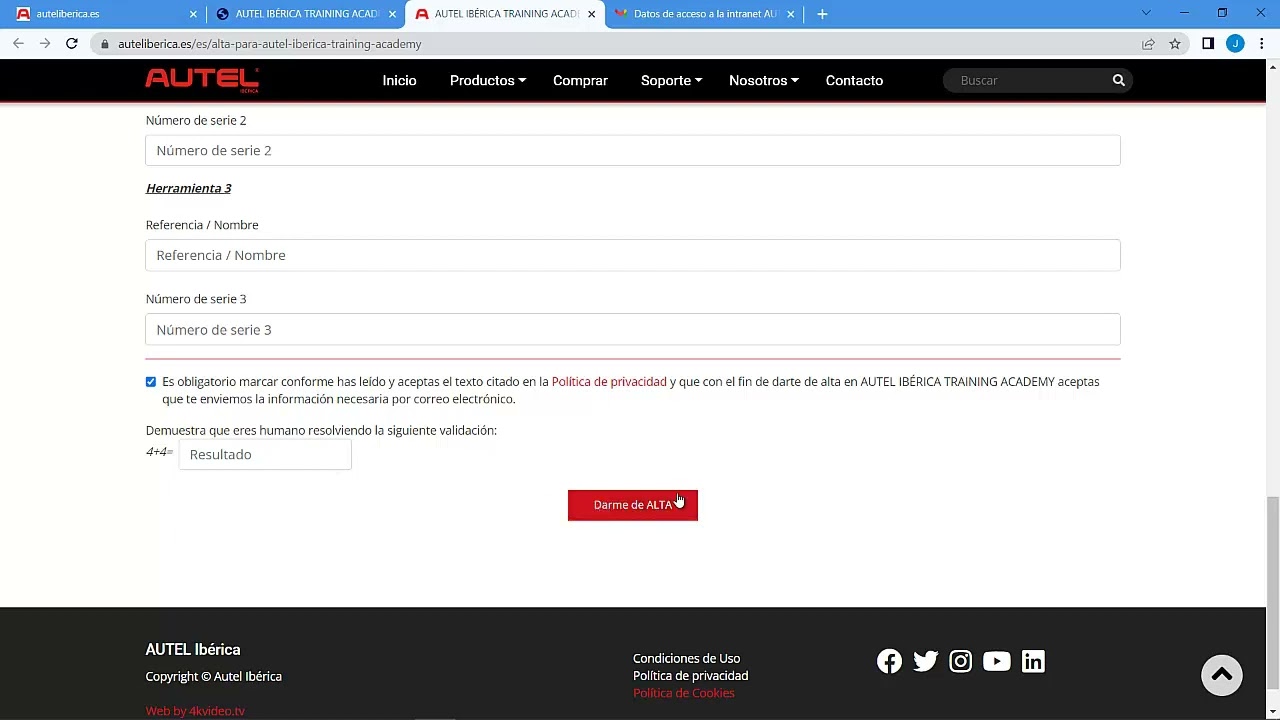Bookmark this page with star icon
The height and width of the screenshot is (720, 1280).
click(x=1175, y=44)
